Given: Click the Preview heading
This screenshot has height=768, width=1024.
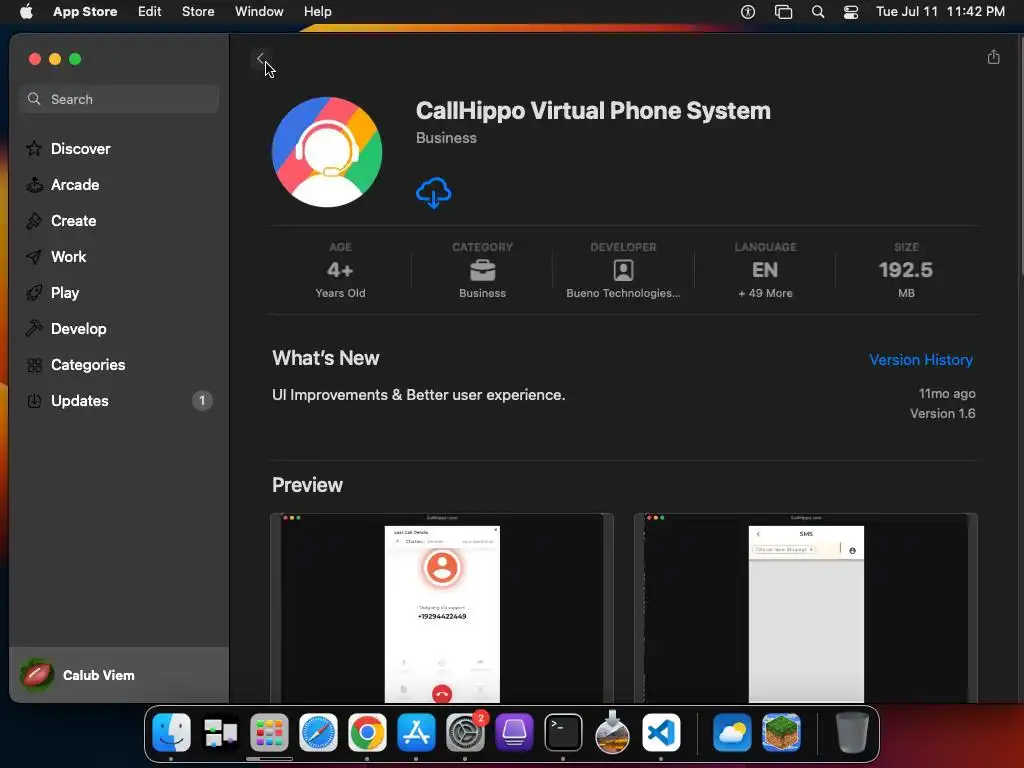Looking at the screenshot, I should pos(307,485).
